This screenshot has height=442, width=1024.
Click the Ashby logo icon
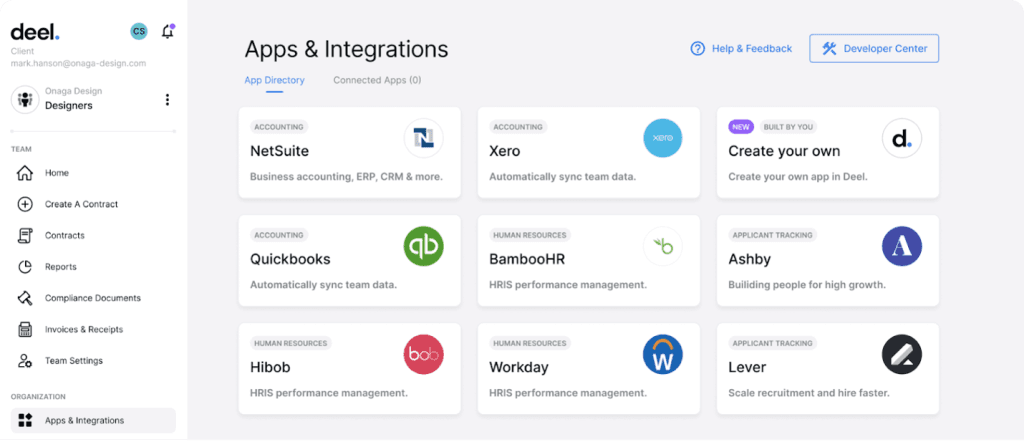(x=901, y=246)
